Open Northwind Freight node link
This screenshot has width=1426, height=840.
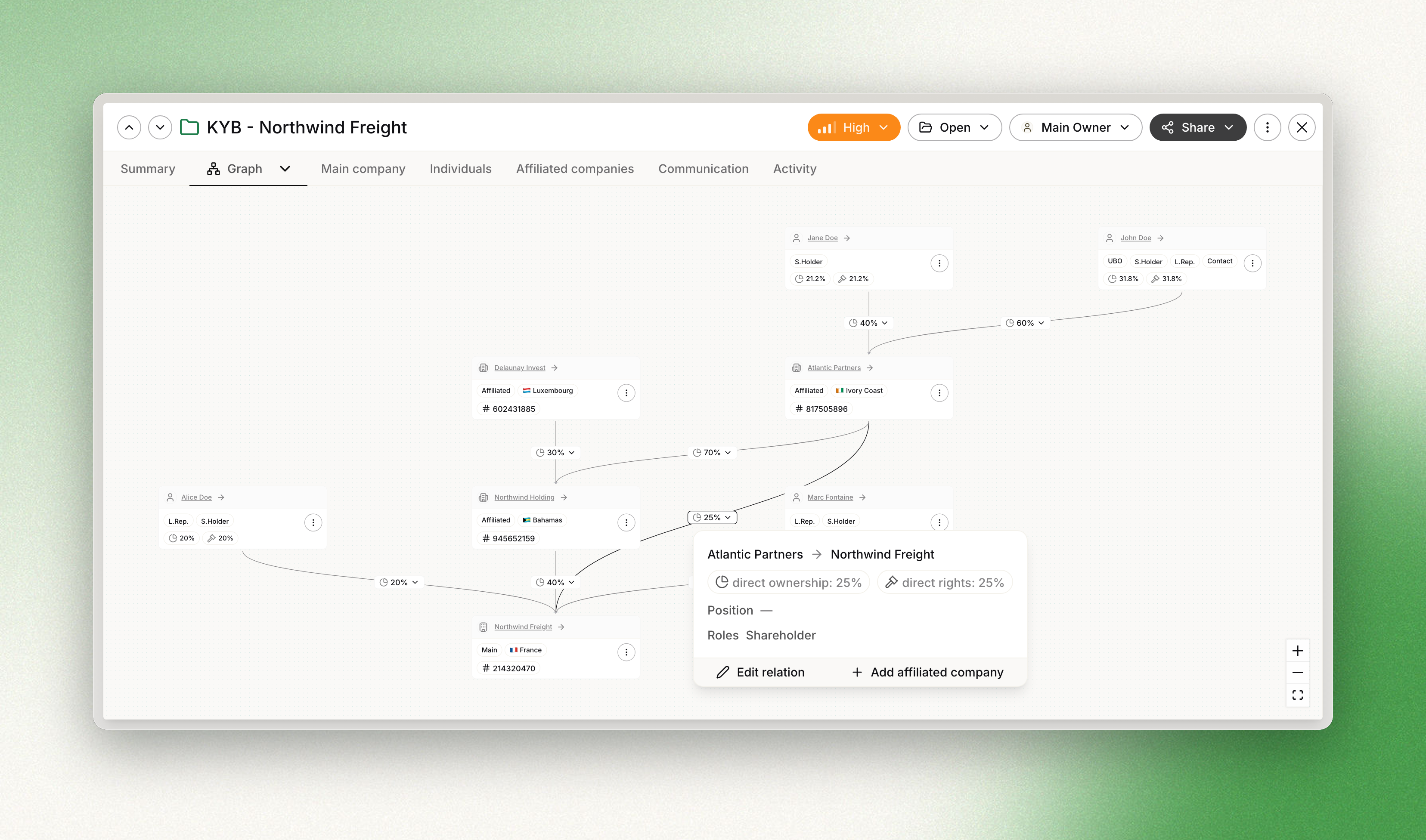tap(523, 627)
